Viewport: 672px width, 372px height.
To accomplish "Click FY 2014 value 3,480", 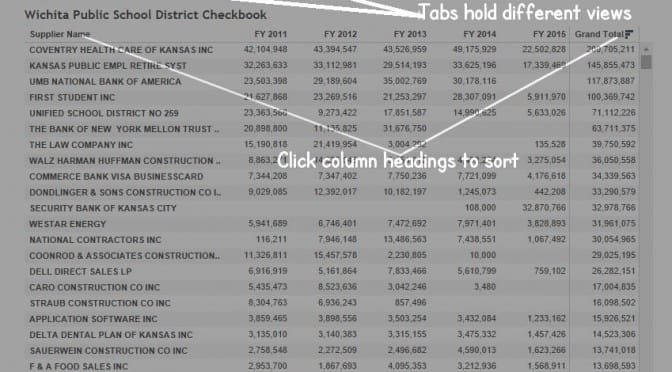I will 485,287.
